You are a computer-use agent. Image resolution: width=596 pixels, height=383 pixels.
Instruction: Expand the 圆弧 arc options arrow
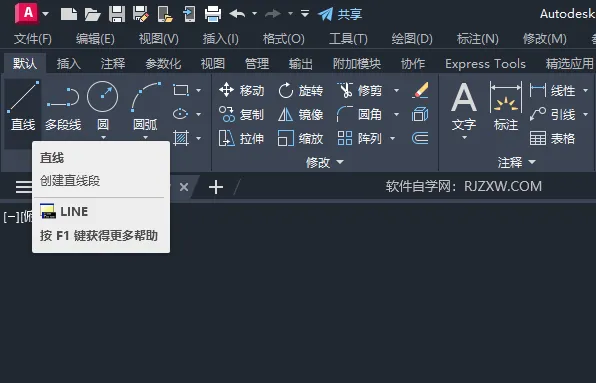tap(145, 137)
